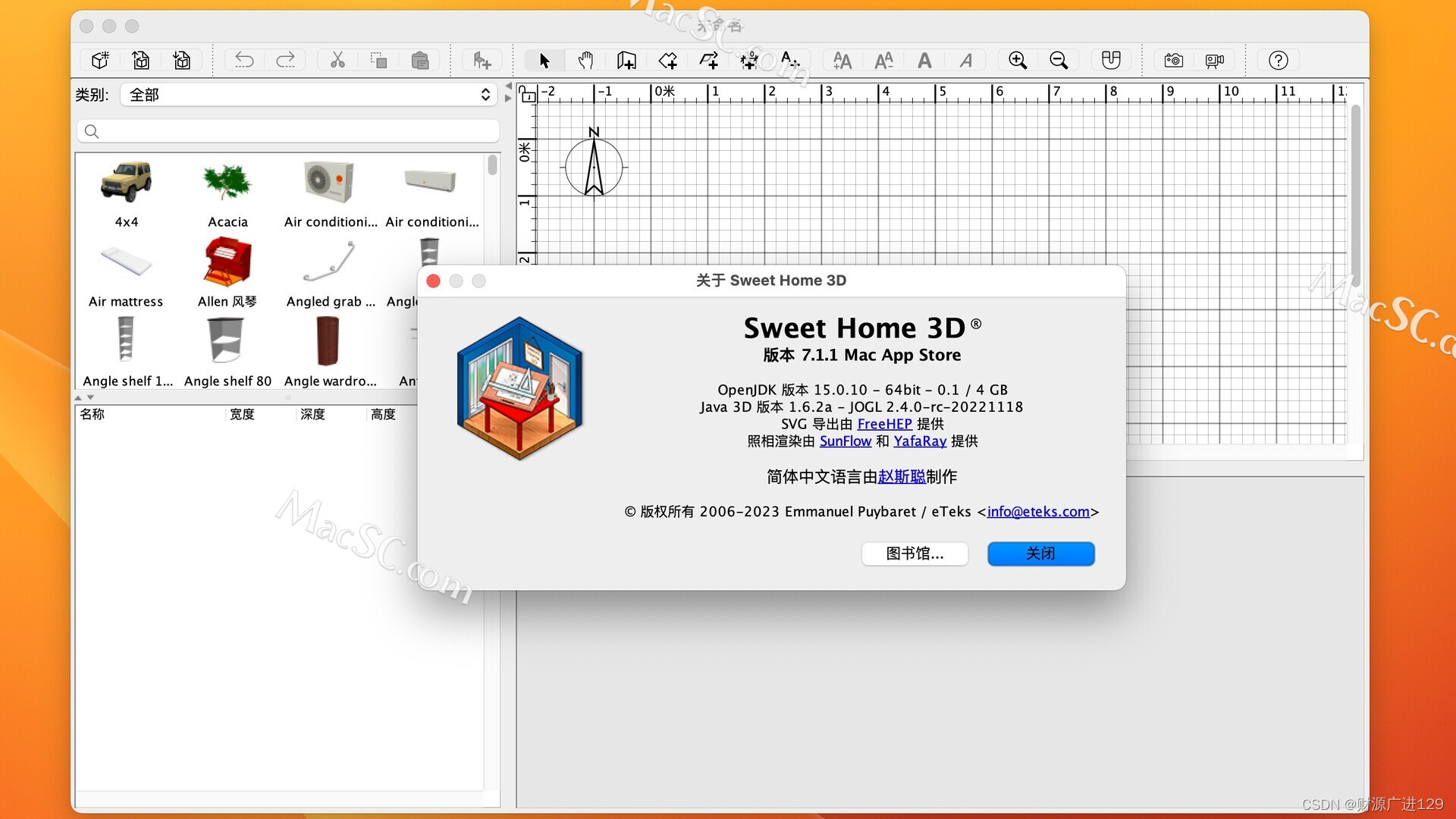Open the 赵斯聪 translator link
The width and height of the screenshot is (1456, 819).
[902, 476]
